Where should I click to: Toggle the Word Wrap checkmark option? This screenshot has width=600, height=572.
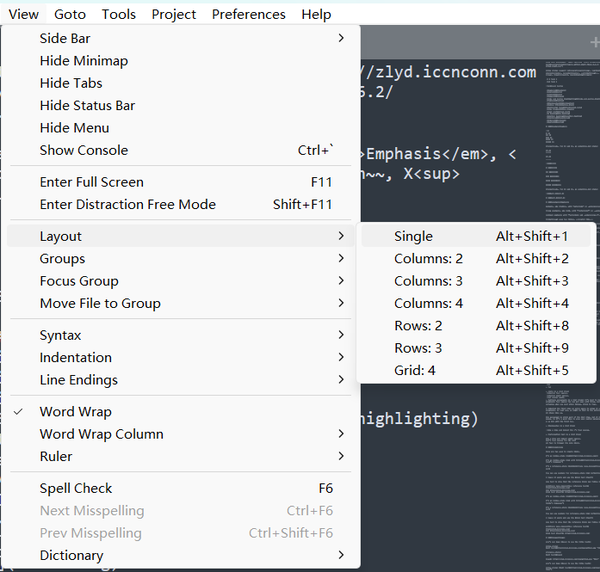click(x=76, y=412)
